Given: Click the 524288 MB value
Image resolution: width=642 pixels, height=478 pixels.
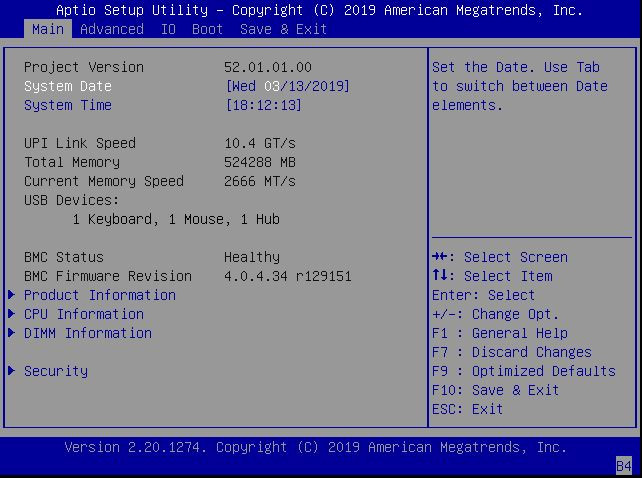Looking at the screenshot, I should click(x=260, y=162).
